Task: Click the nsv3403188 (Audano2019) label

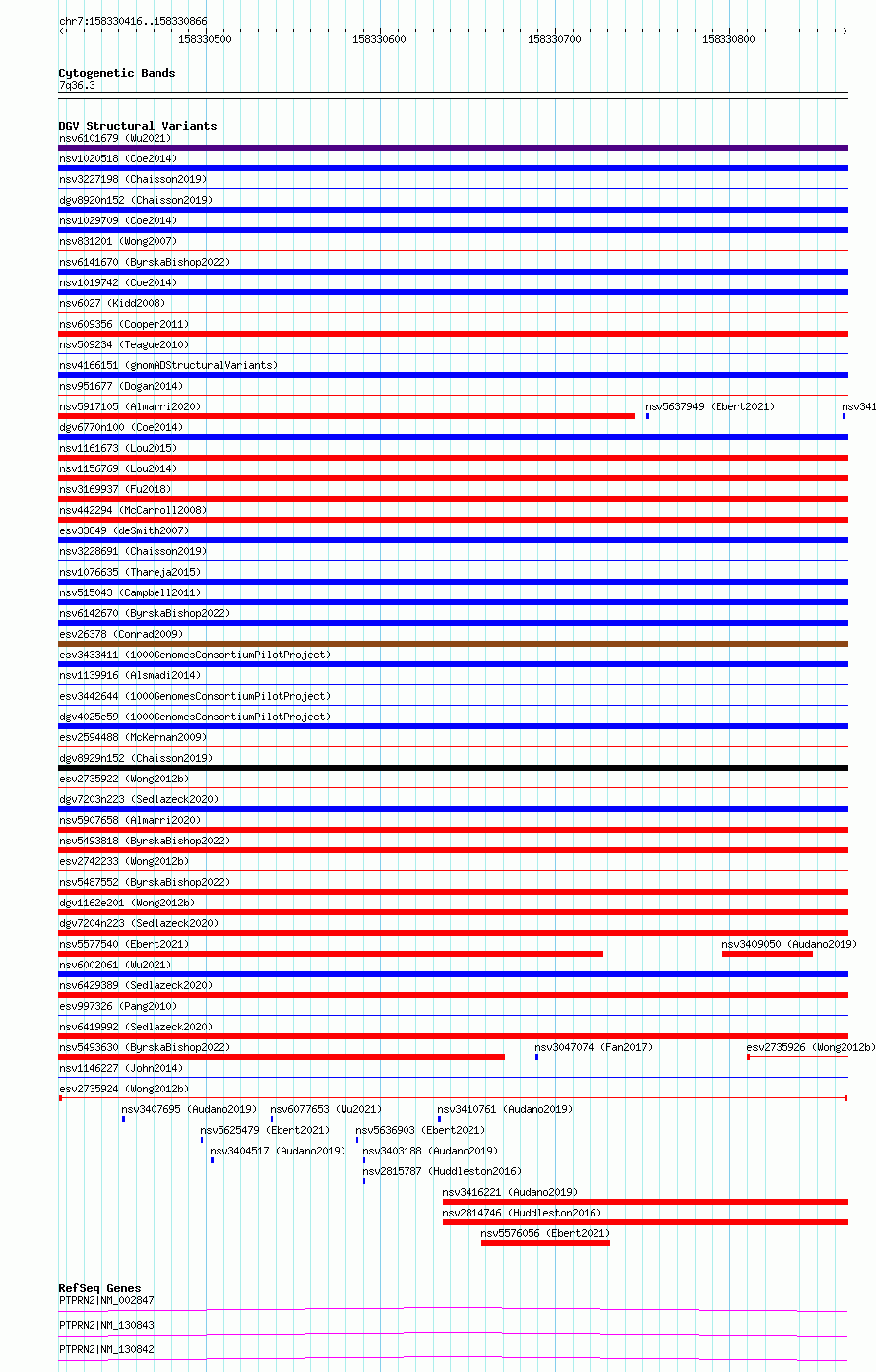Action: coord(430,1151)
